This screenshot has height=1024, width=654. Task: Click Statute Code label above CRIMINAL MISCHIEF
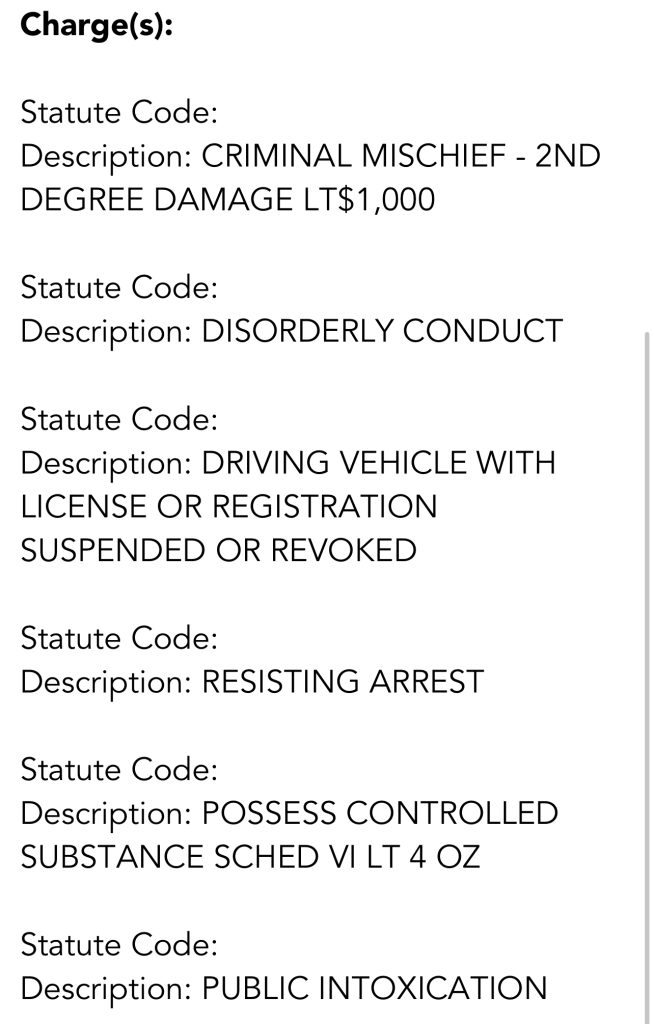(119, 113)
